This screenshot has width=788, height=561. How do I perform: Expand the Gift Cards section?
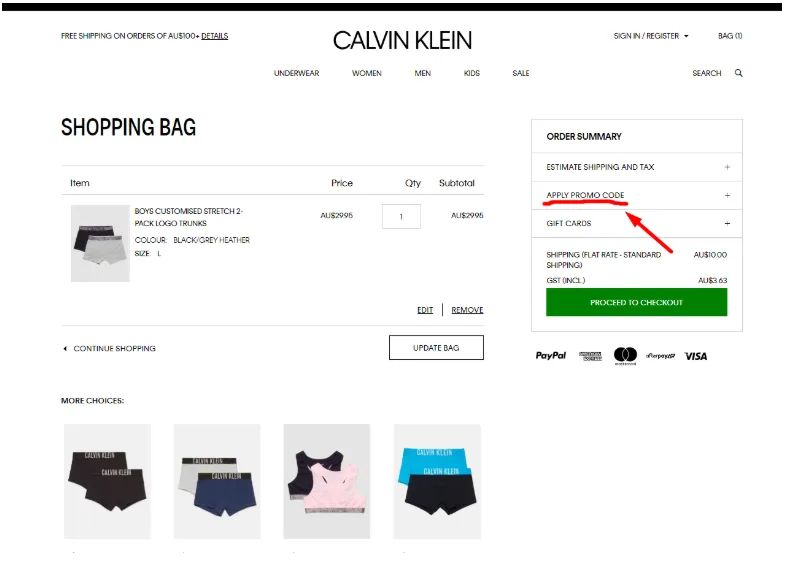[x=637, y=223]
